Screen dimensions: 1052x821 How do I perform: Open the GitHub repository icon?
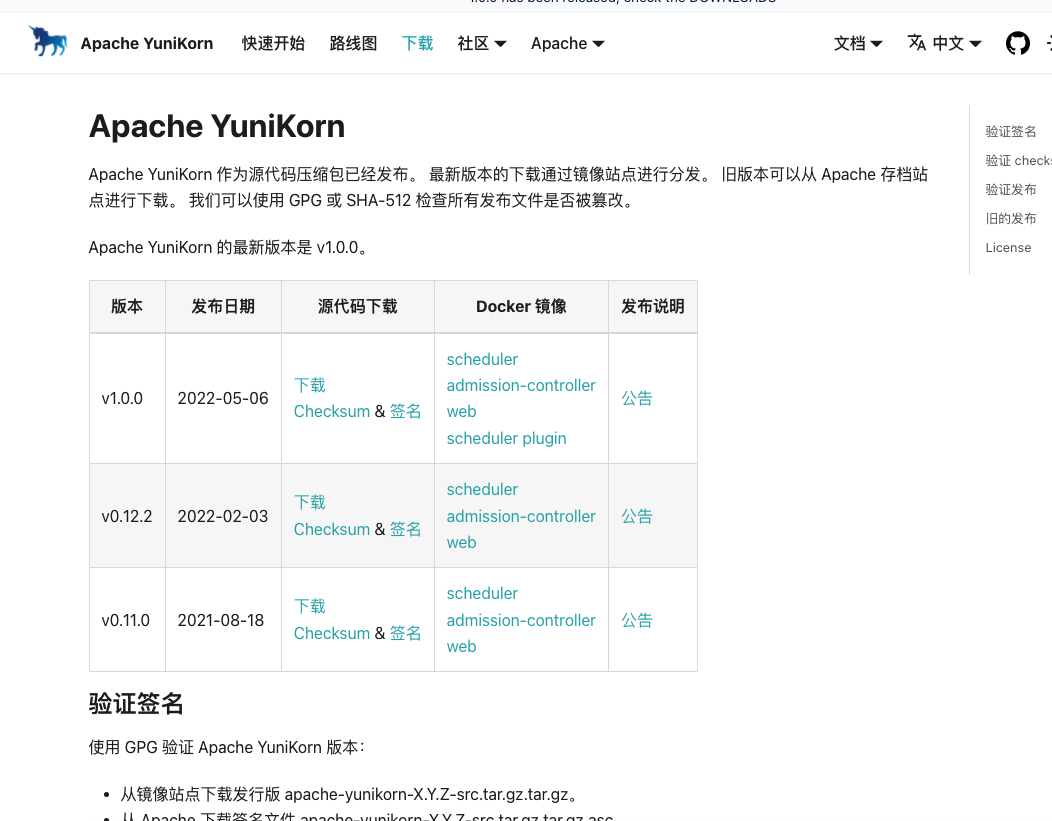pyautogui.click(x=1018, y=44)
